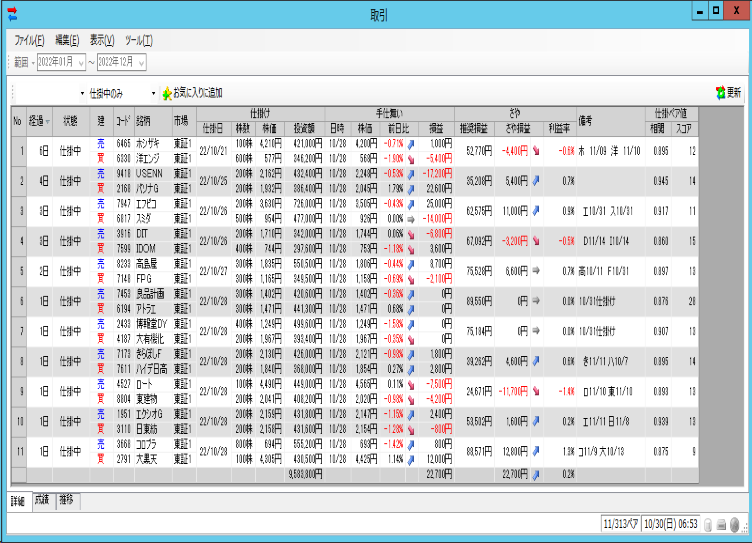Expand the 仕掛中のみ filter dropdown
Viewport: 752px width, 543px height.
coord(153,93)
